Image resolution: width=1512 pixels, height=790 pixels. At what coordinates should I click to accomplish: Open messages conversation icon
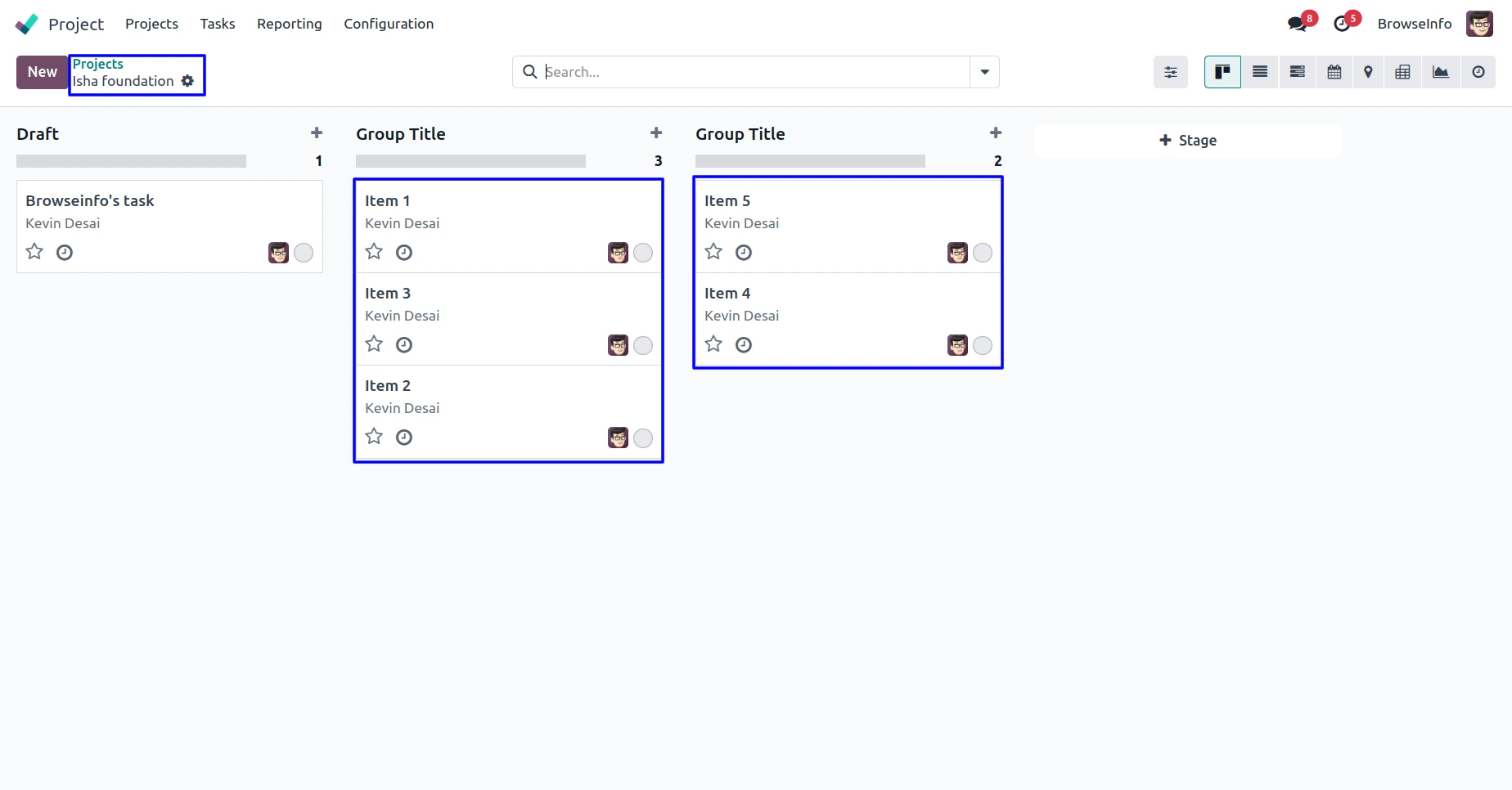click(1297, 24)
